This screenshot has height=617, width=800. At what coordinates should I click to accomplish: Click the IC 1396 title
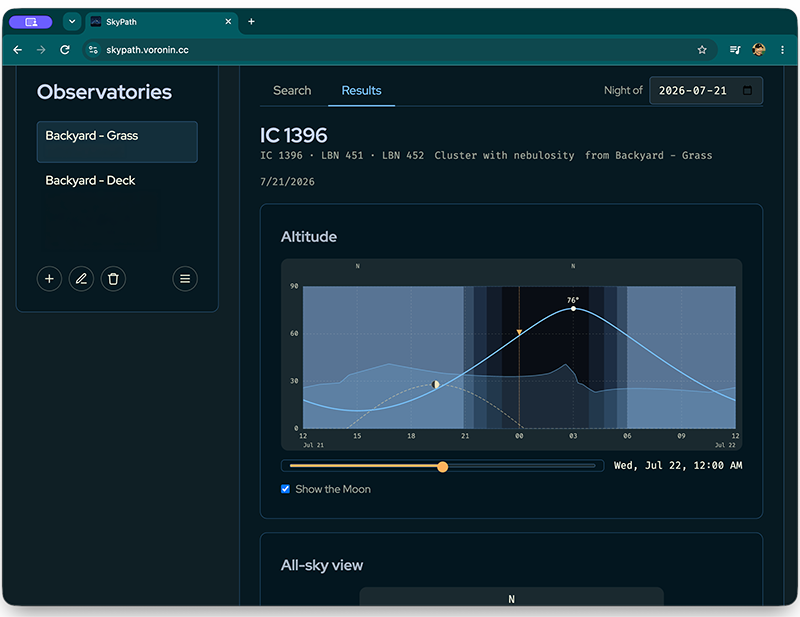coord(293,135)
